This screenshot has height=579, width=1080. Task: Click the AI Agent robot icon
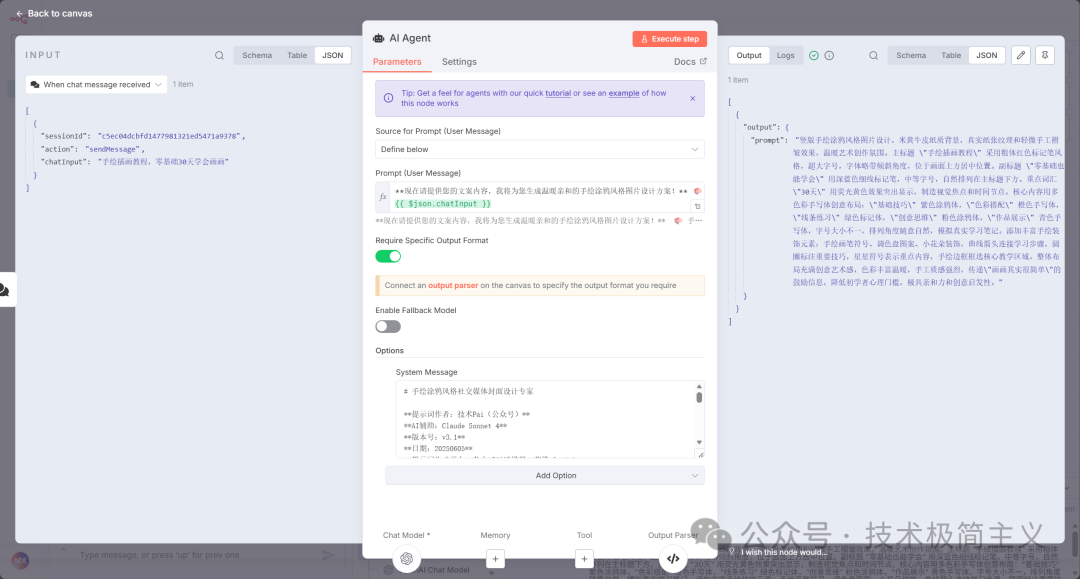[x=378, y=39]
